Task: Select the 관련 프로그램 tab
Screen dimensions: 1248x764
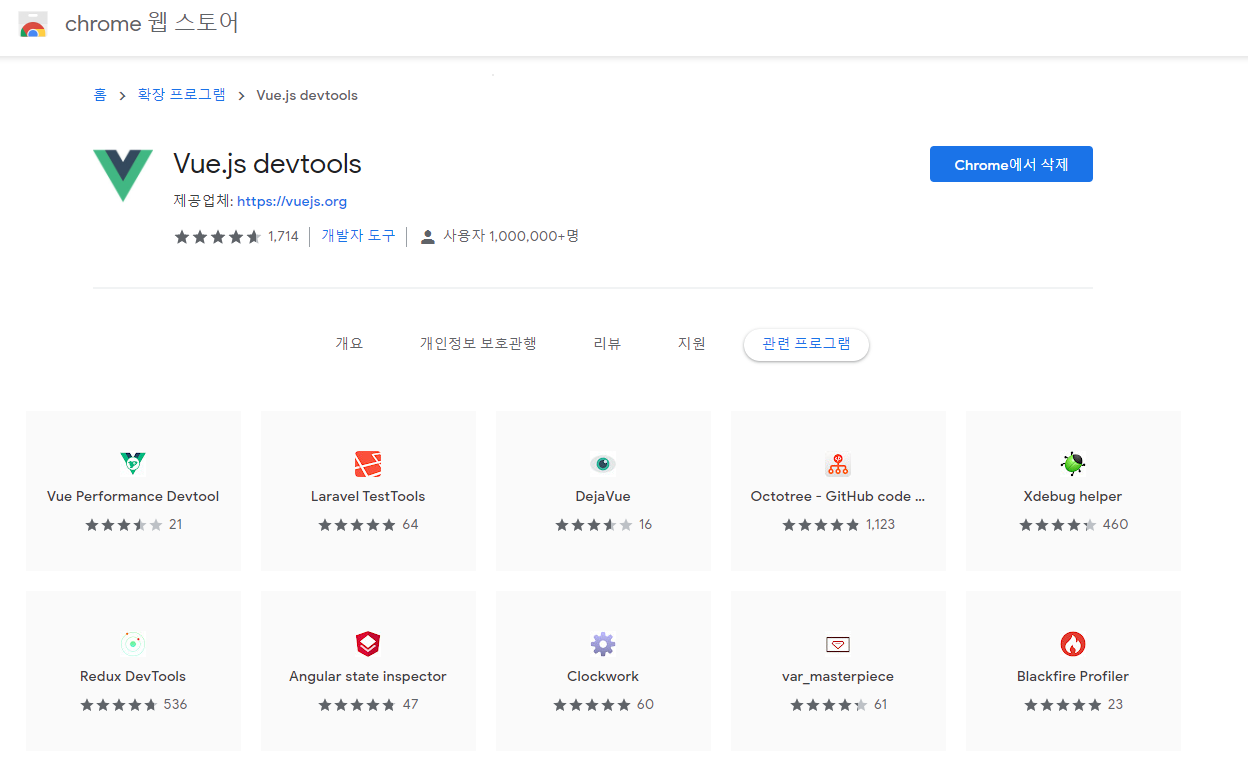Action: [806, 344]
